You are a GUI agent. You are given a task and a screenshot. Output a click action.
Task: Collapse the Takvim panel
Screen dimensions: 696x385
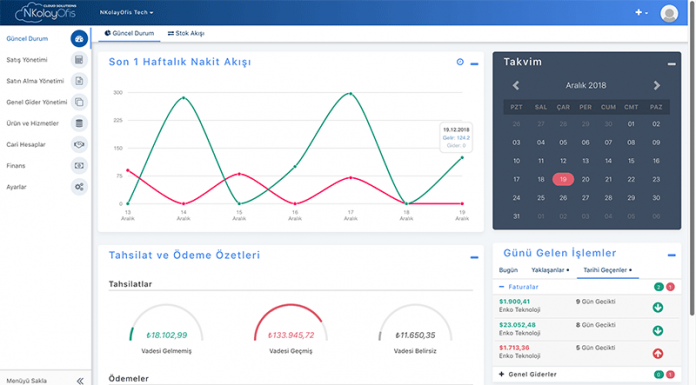pos(671,64)
